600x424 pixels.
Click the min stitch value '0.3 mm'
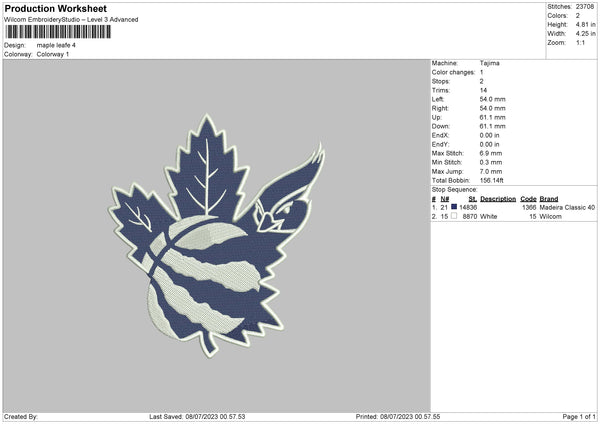tap(491, 162)
